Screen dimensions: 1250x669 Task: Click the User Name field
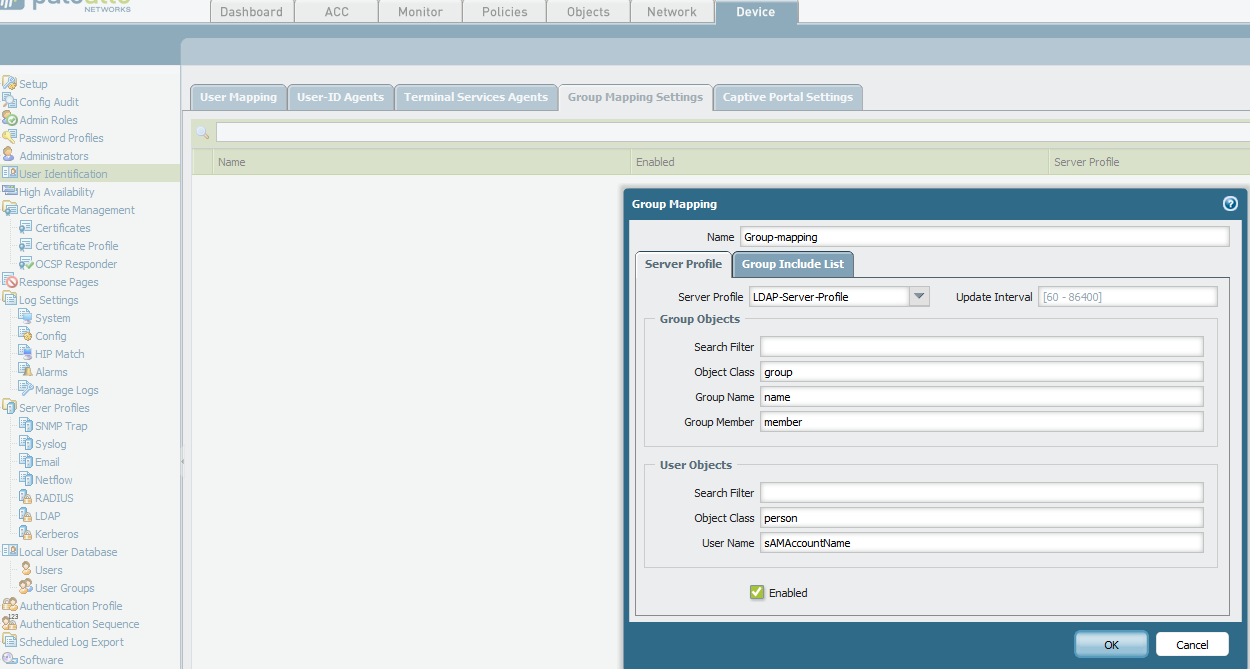tap(981, 542)
